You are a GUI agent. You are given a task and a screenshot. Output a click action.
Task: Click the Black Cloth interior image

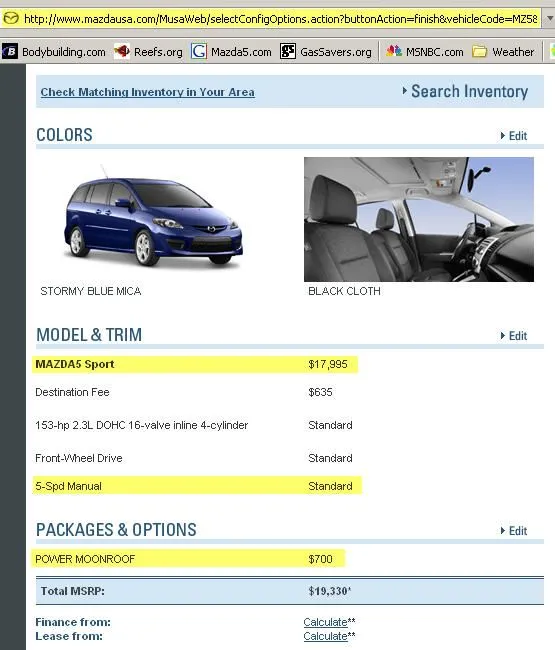point(419,219)
